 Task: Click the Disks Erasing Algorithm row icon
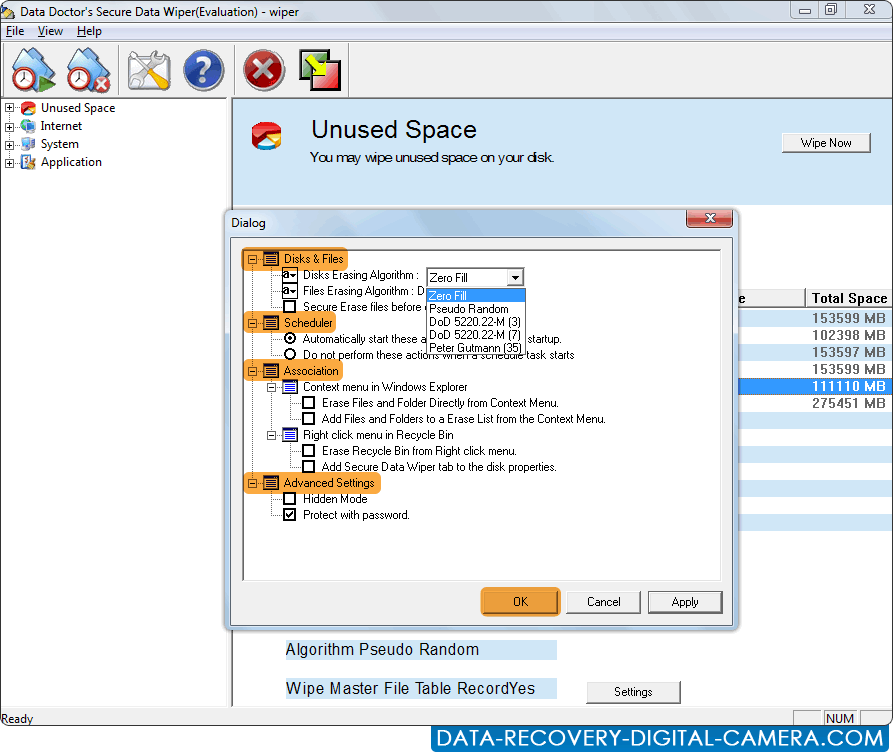(x=290, y=275)
